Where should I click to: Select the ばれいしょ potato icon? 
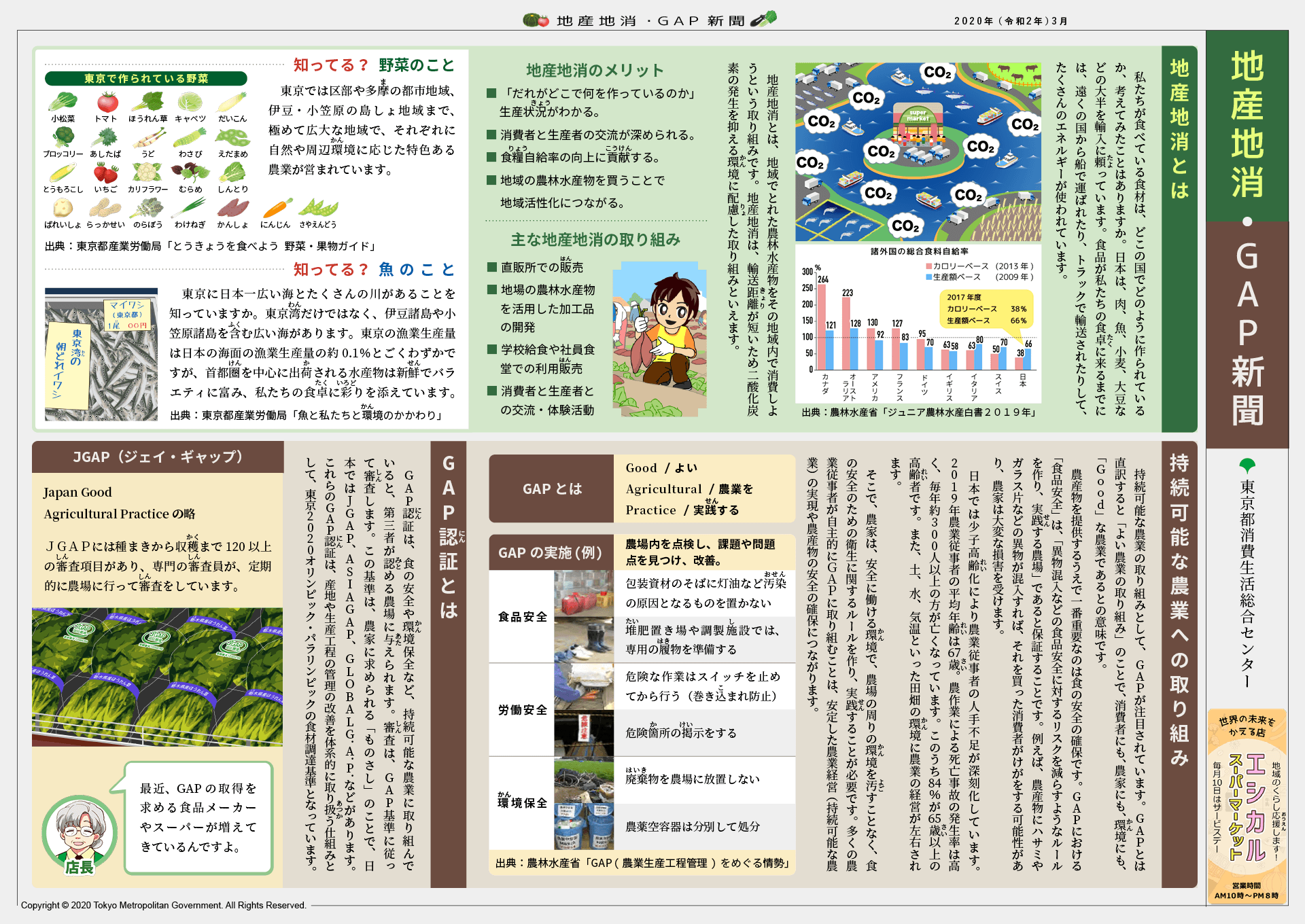click(63, 208)
